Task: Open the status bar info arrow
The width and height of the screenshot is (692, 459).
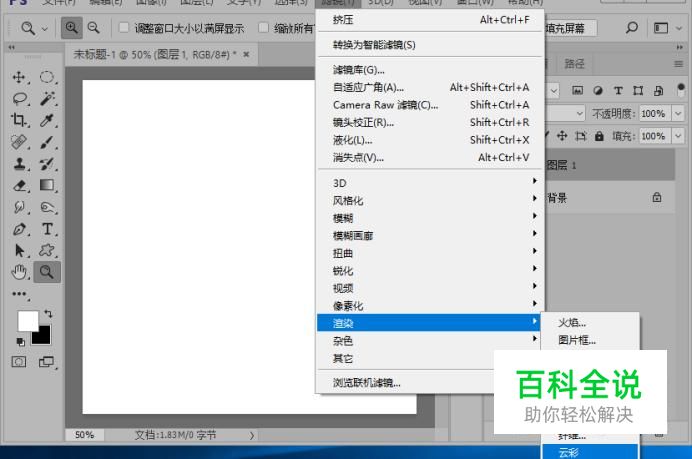Action: coord(252,435)
